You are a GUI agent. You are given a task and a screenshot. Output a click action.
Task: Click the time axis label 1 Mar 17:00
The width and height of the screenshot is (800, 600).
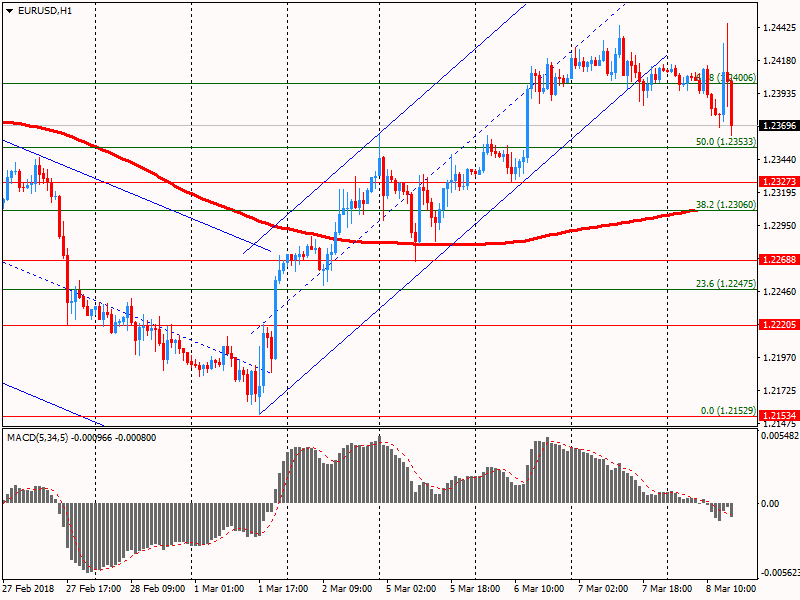[x=283, y=588]
